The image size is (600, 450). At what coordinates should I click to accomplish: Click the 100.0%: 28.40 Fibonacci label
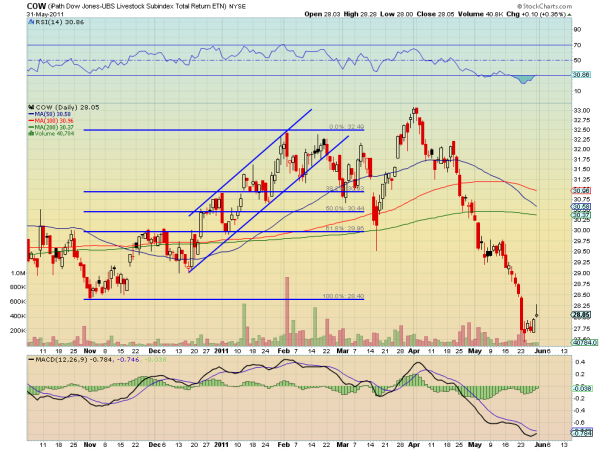point(344,296)
